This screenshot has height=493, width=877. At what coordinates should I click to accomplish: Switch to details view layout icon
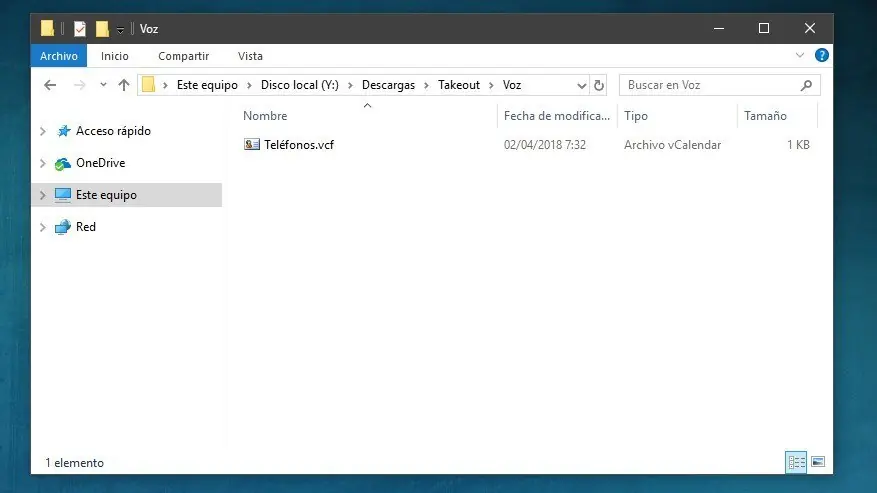click(x=796, y=462)
